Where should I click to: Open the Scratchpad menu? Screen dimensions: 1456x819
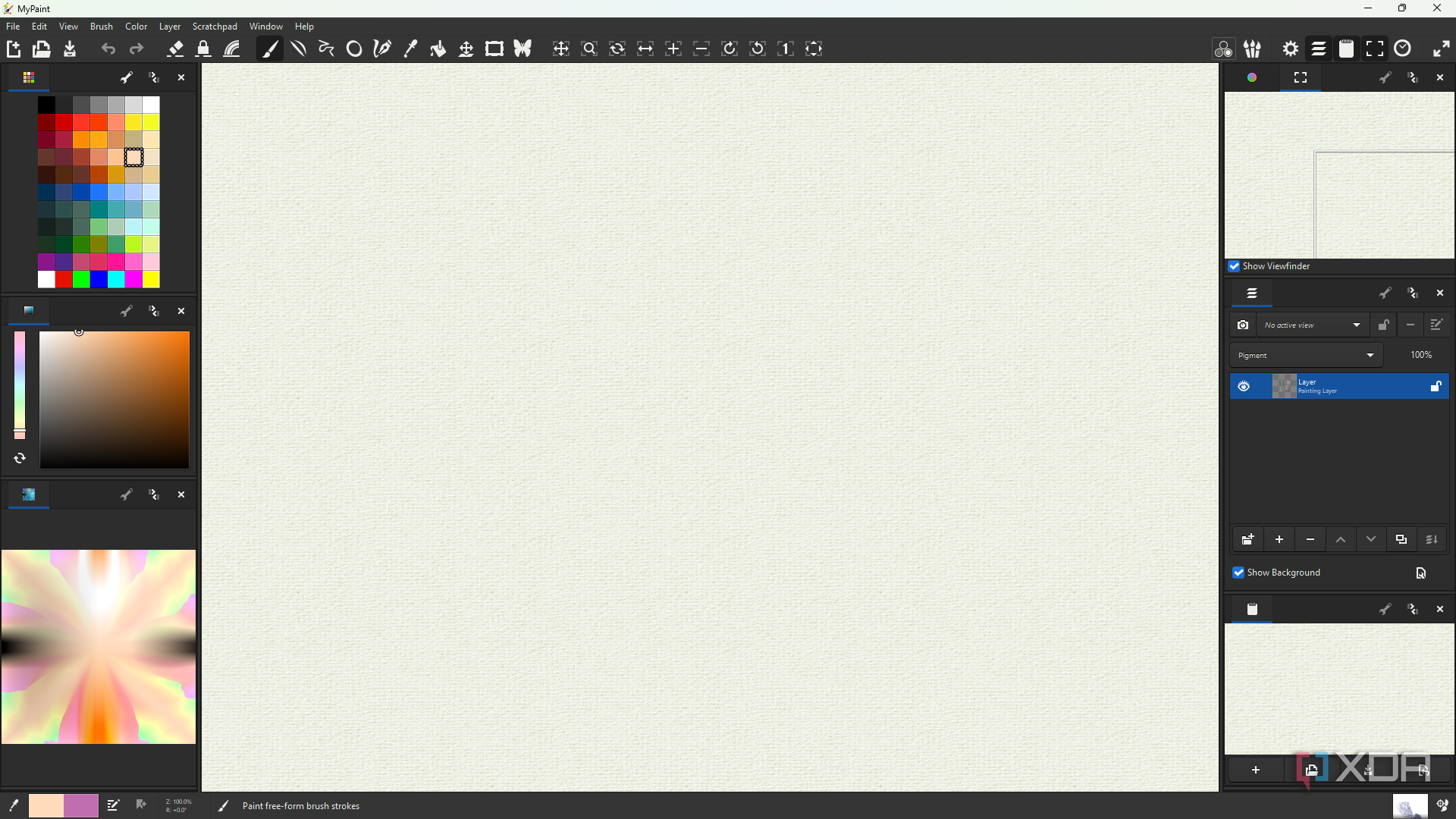click(215, 27)
